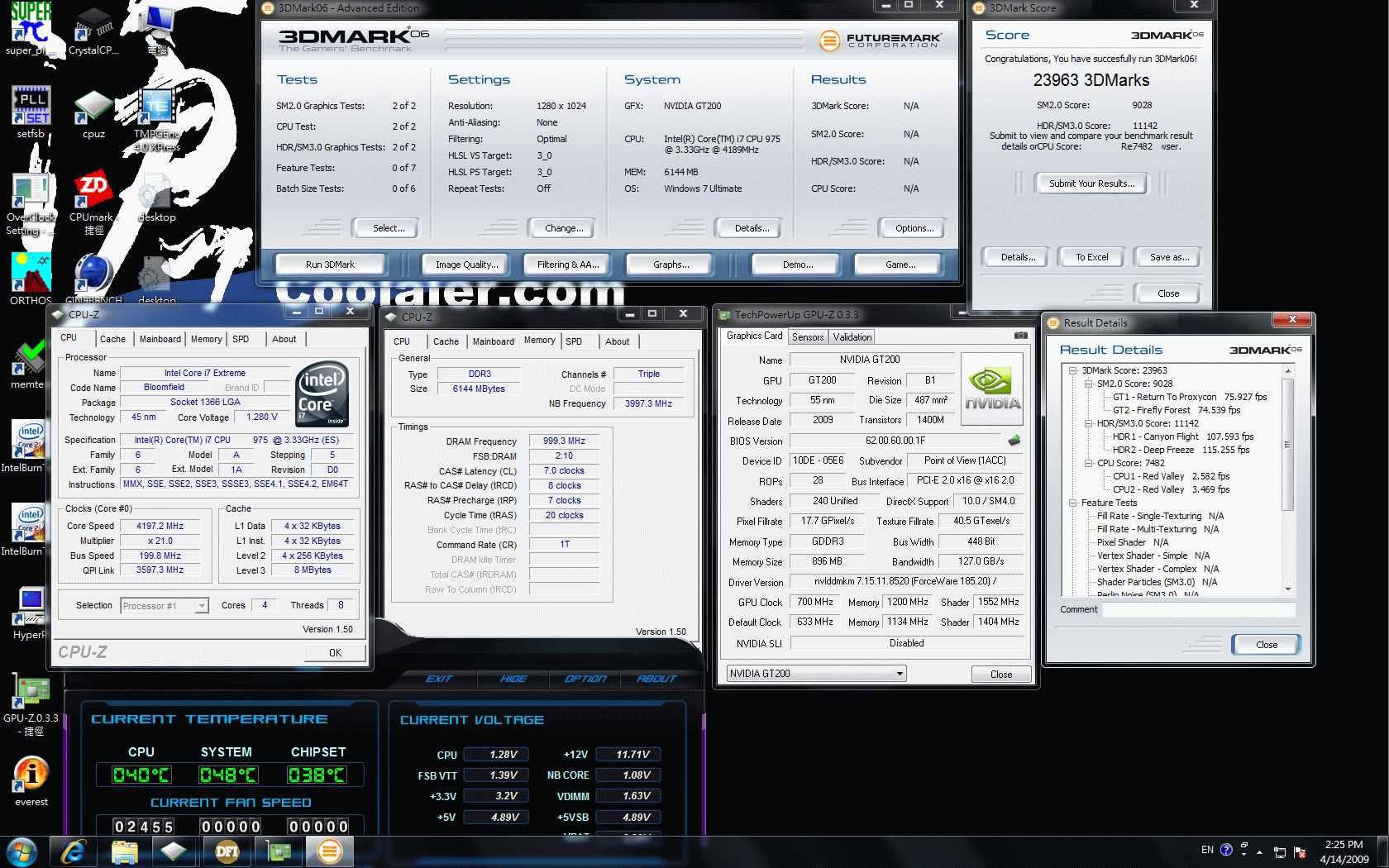Screen dimensions: 1389x868
Task: Switch to 3DMark06 orange taskbar icon
Action: pyautogui.click(x=329, y=851)
